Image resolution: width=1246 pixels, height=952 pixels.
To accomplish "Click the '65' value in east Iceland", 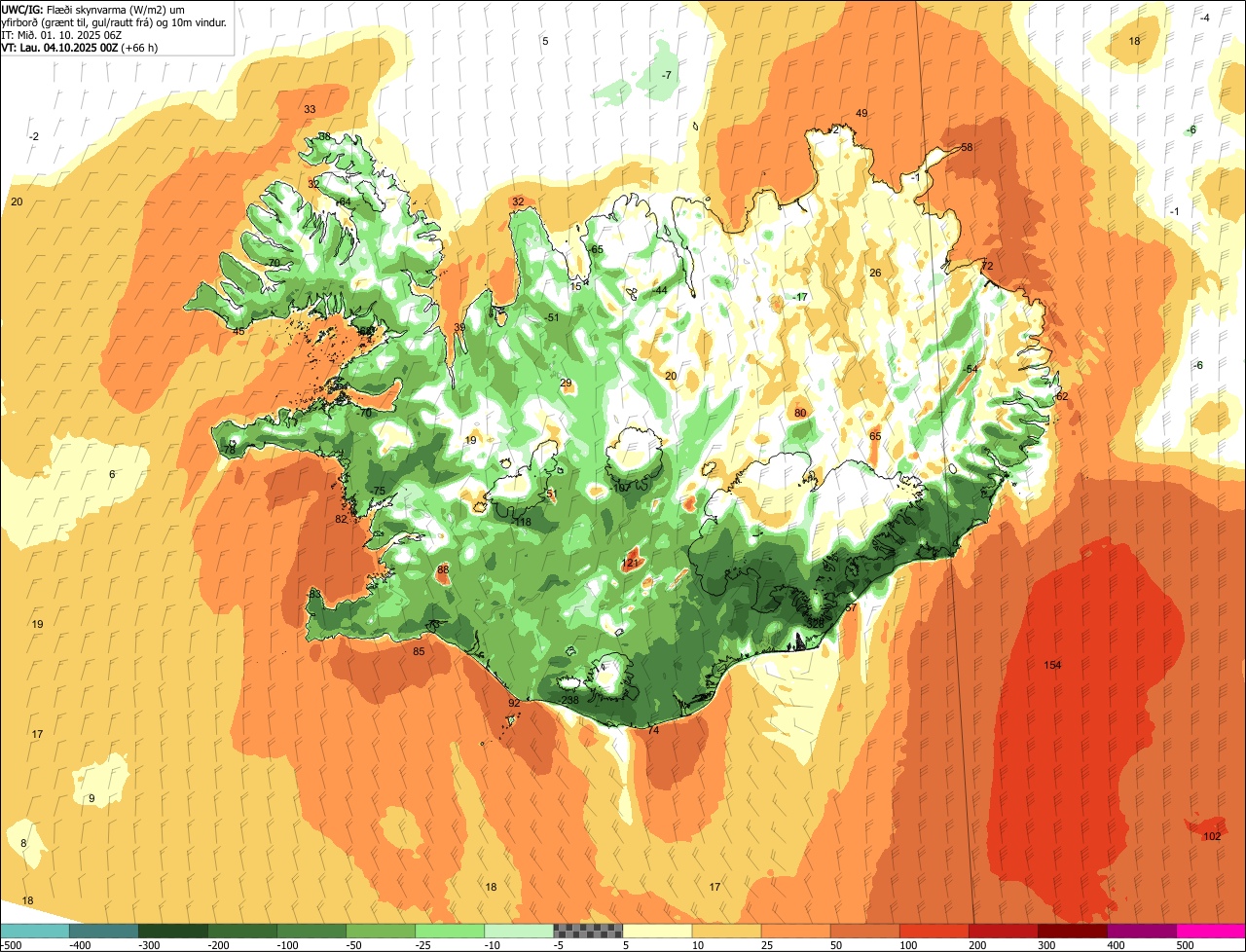I will (875, 436).
